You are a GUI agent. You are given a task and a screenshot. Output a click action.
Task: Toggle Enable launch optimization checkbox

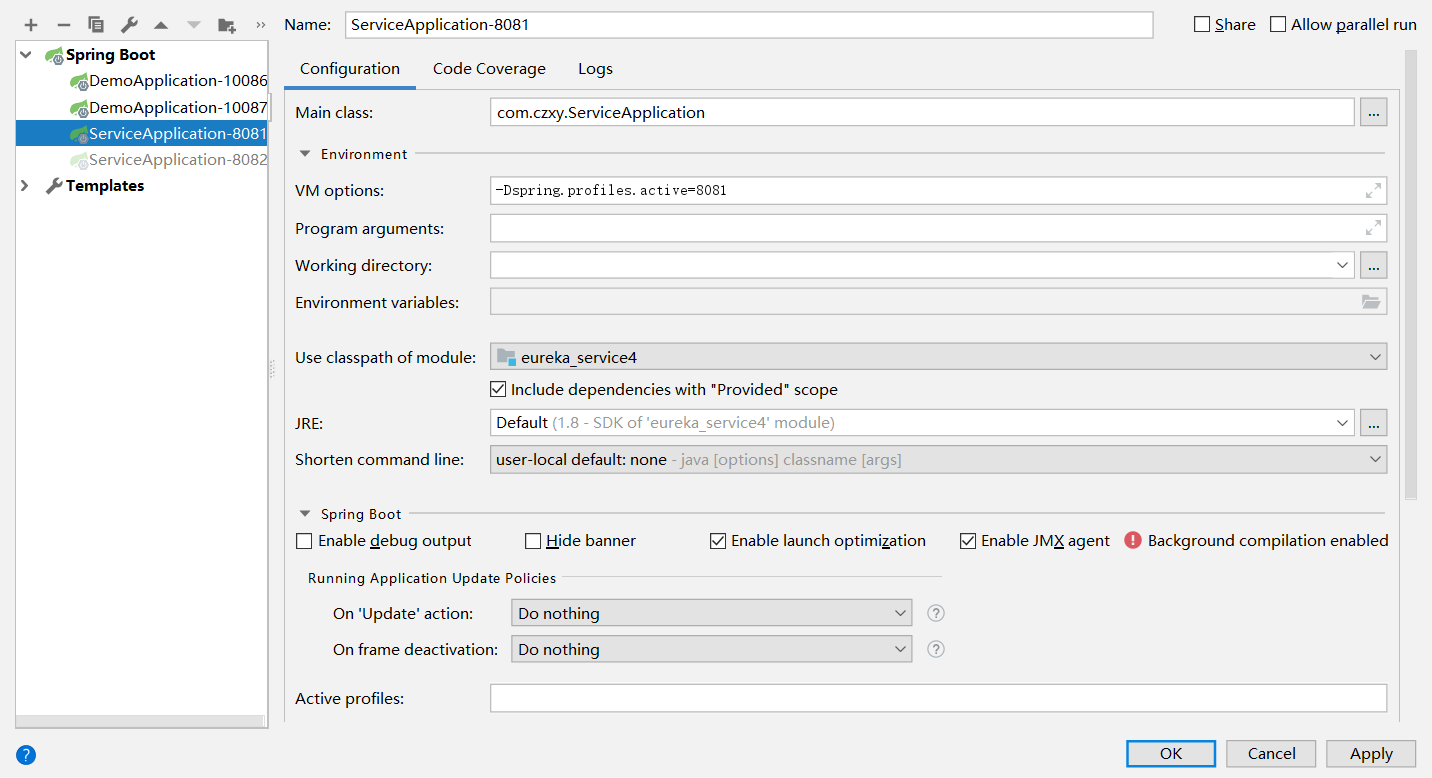click(717, 541)
